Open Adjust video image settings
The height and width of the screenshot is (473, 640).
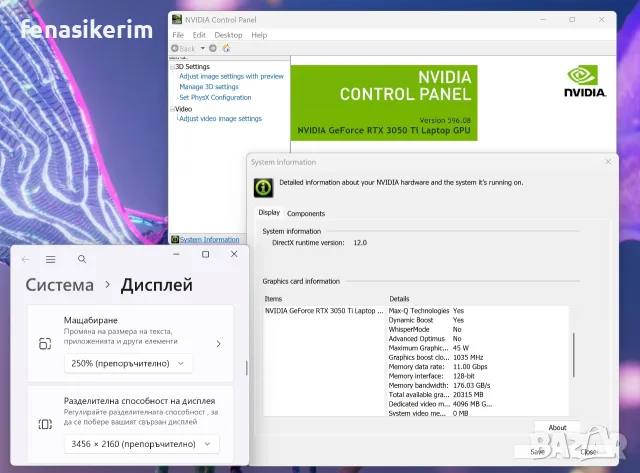220,119
